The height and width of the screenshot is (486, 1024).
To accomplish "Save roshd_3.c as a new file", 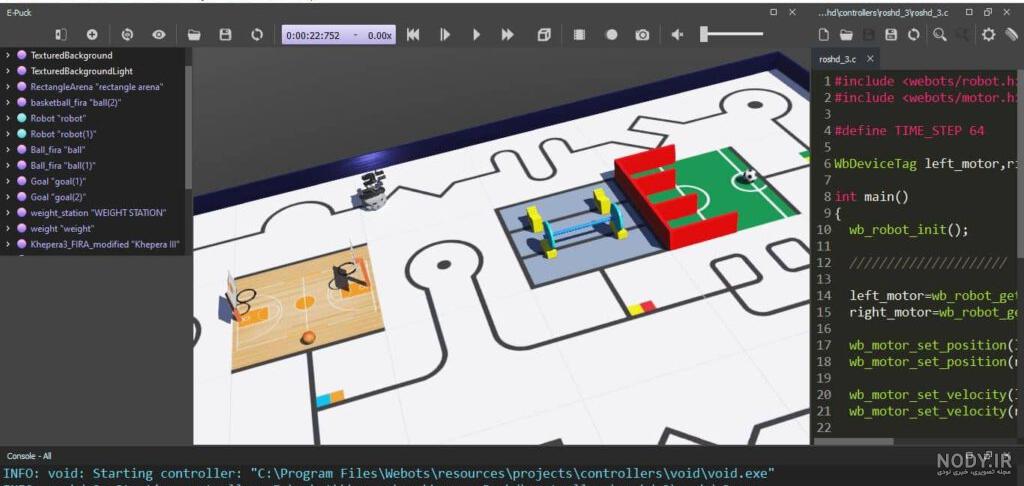I will pyautogui.click(x=891, y=35).
